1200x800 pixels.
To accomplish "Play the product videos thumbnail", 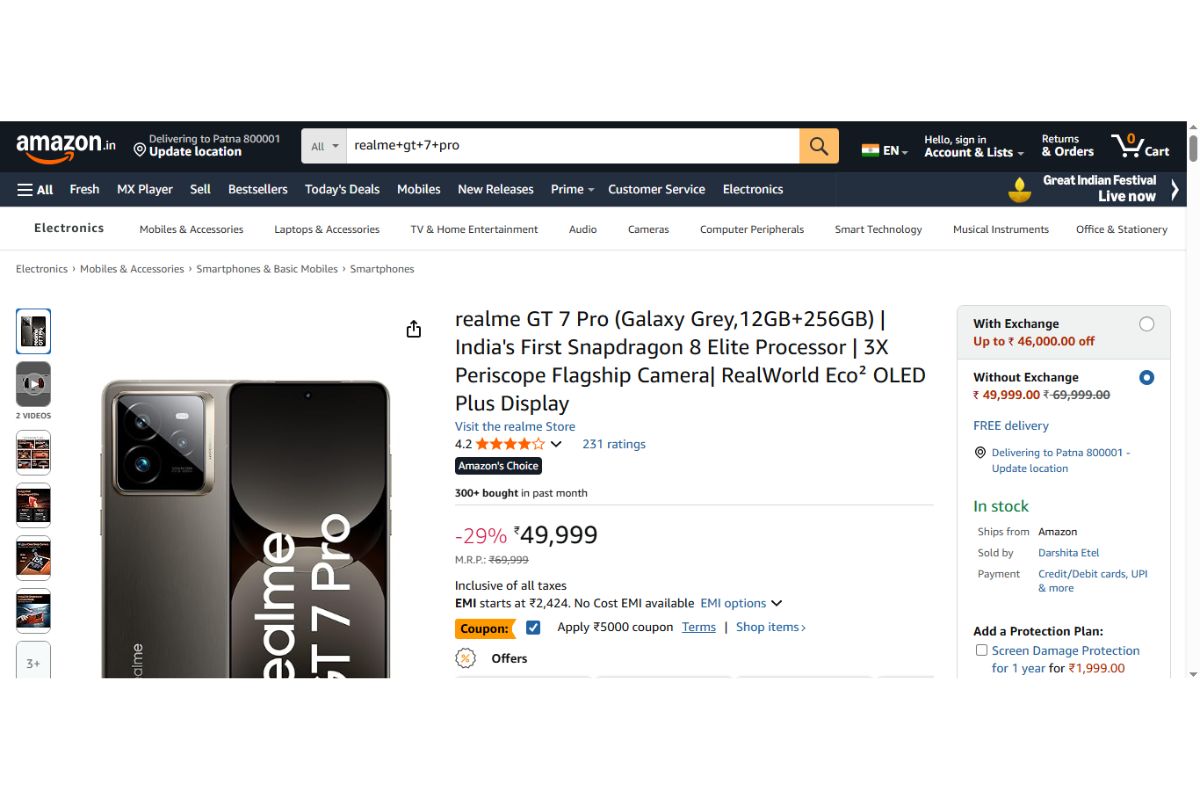I will [33, 383].
